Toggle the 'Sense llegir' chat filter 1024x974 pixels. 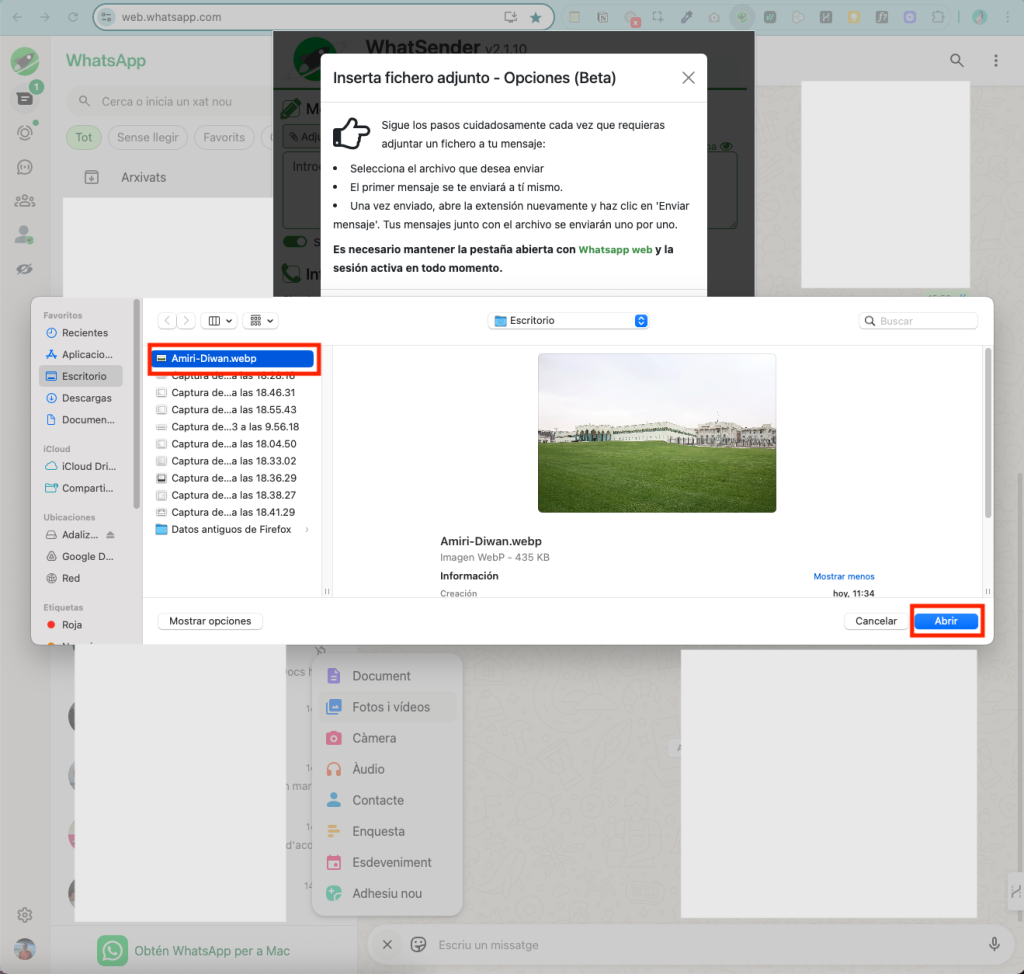point(147,138)
